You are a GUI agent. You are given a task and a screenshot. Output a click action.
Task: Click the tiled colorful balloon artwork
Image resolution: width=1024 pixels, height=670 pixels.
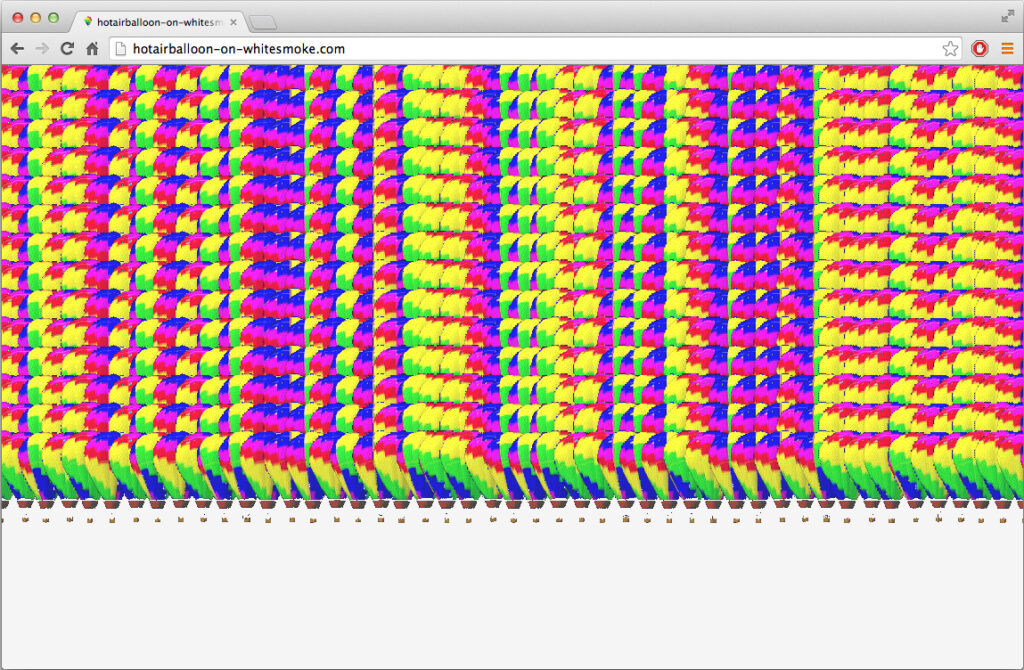pyautogui.click(x=512, y=282)
